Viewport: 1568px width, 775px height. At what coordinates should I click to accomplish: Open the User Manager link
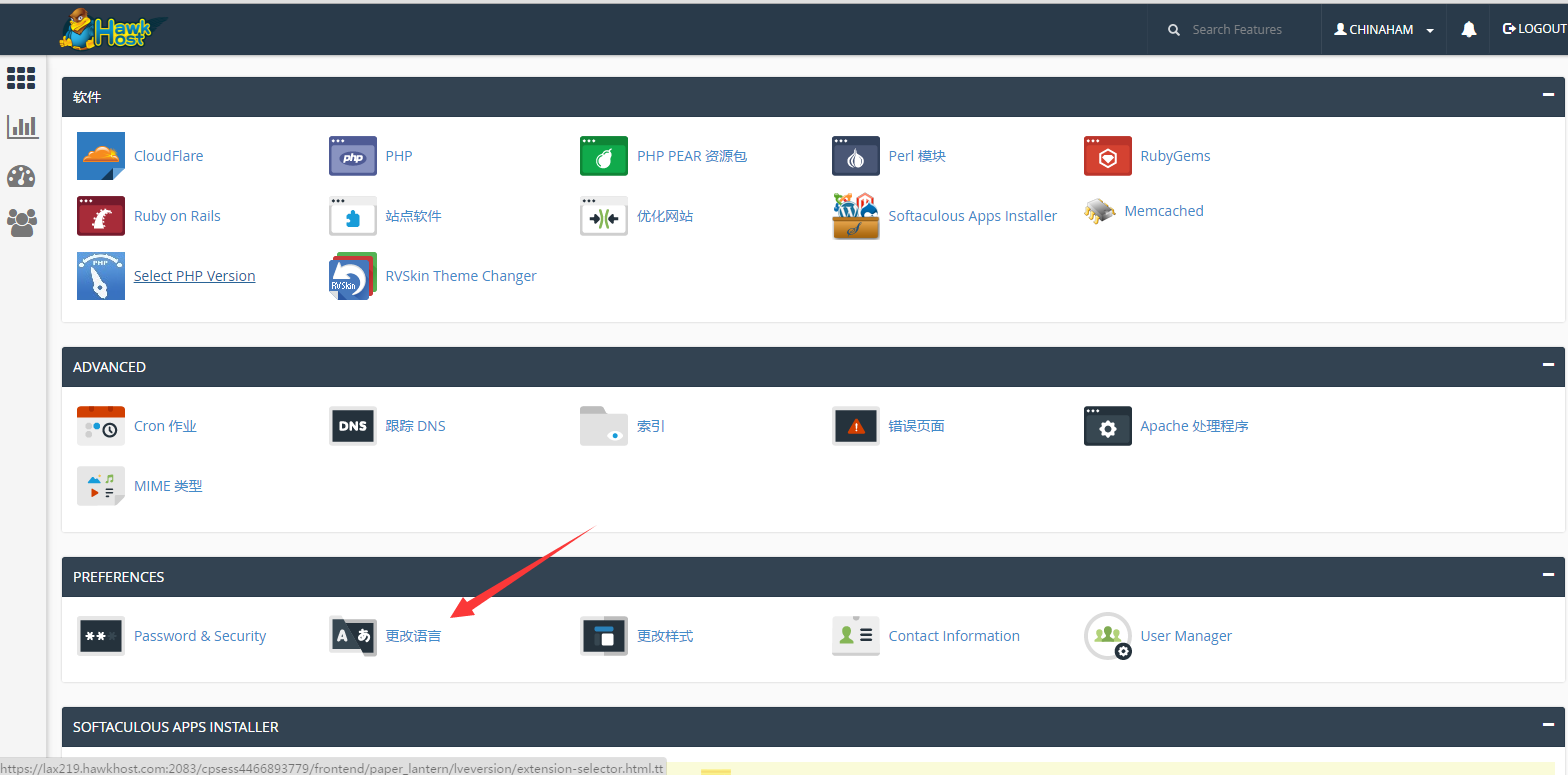coord(1186,636)
